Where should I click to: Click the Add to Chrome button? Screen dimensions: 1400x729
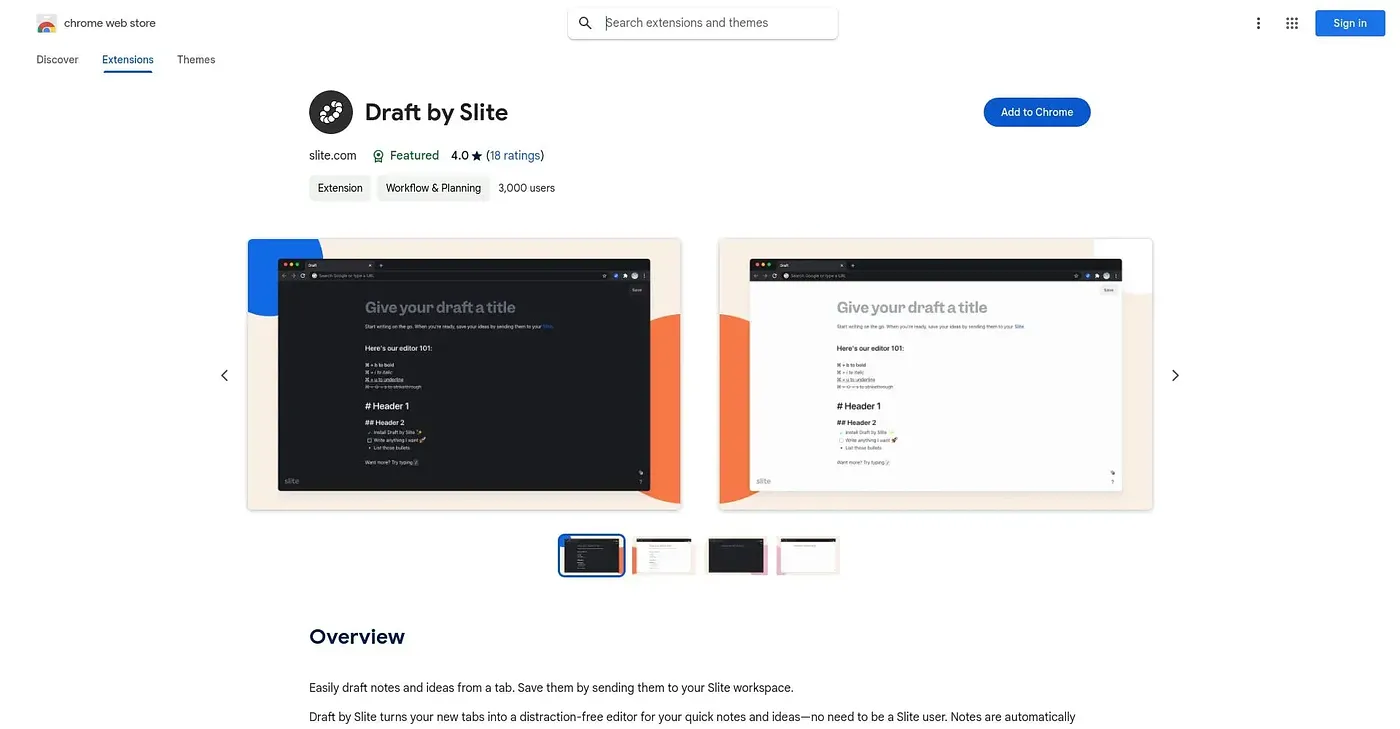pyautogui.click(x=1037, y=112)
